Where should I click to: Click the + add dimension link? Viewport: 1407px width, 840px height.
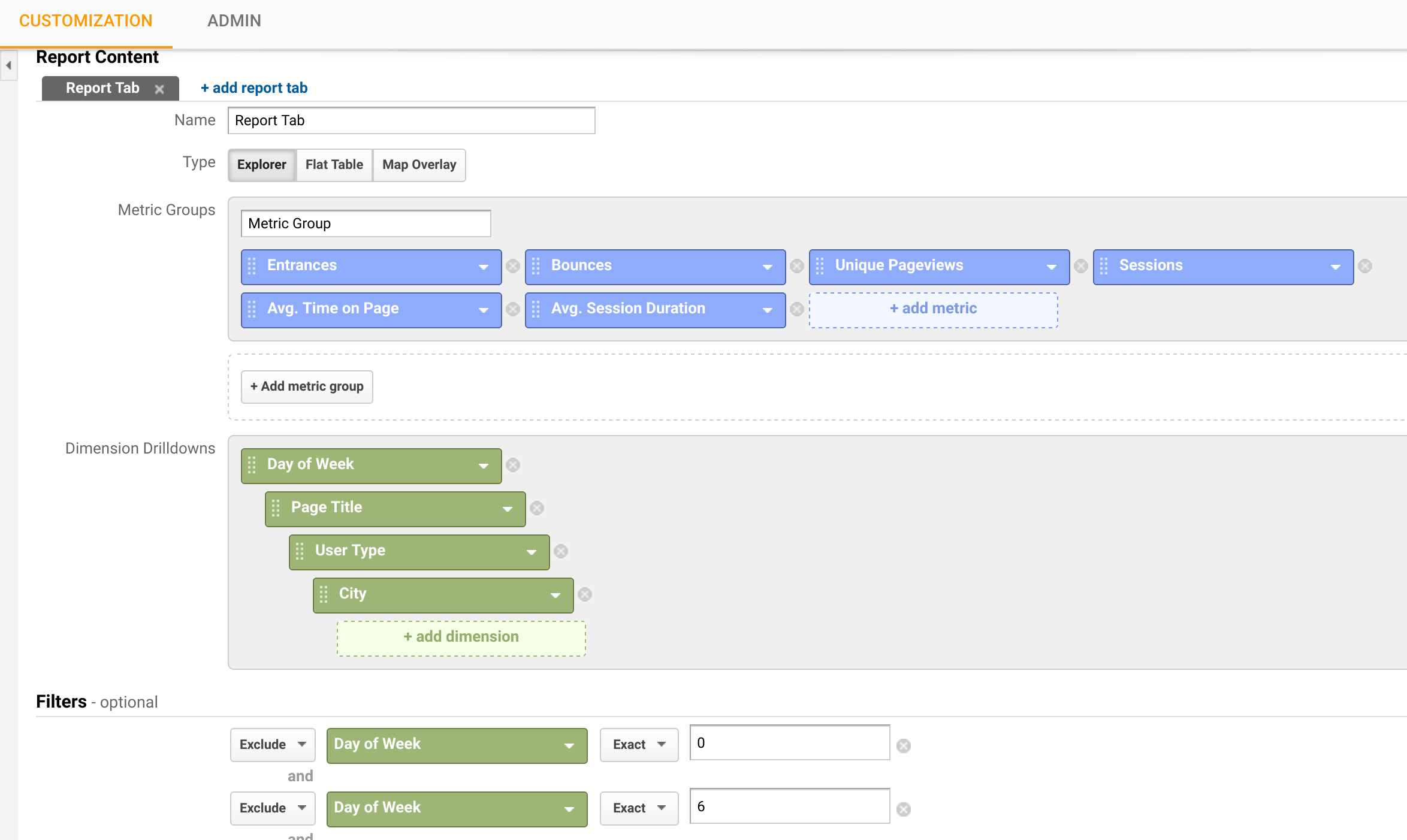click(461, 636)
